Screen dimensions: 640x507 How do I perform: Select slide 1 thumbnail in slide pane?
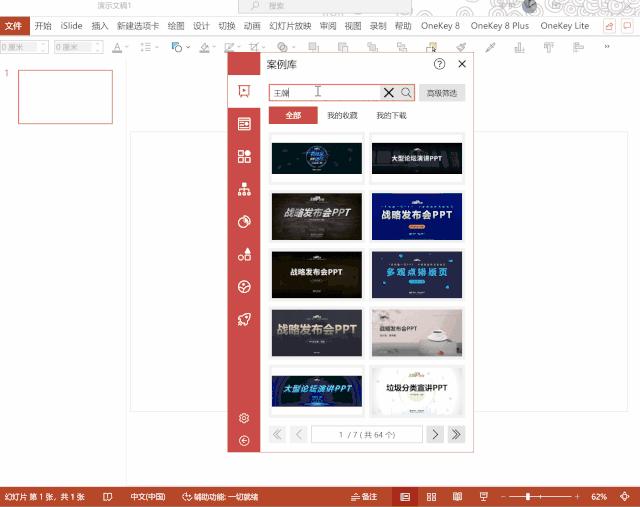pos(65,97)
